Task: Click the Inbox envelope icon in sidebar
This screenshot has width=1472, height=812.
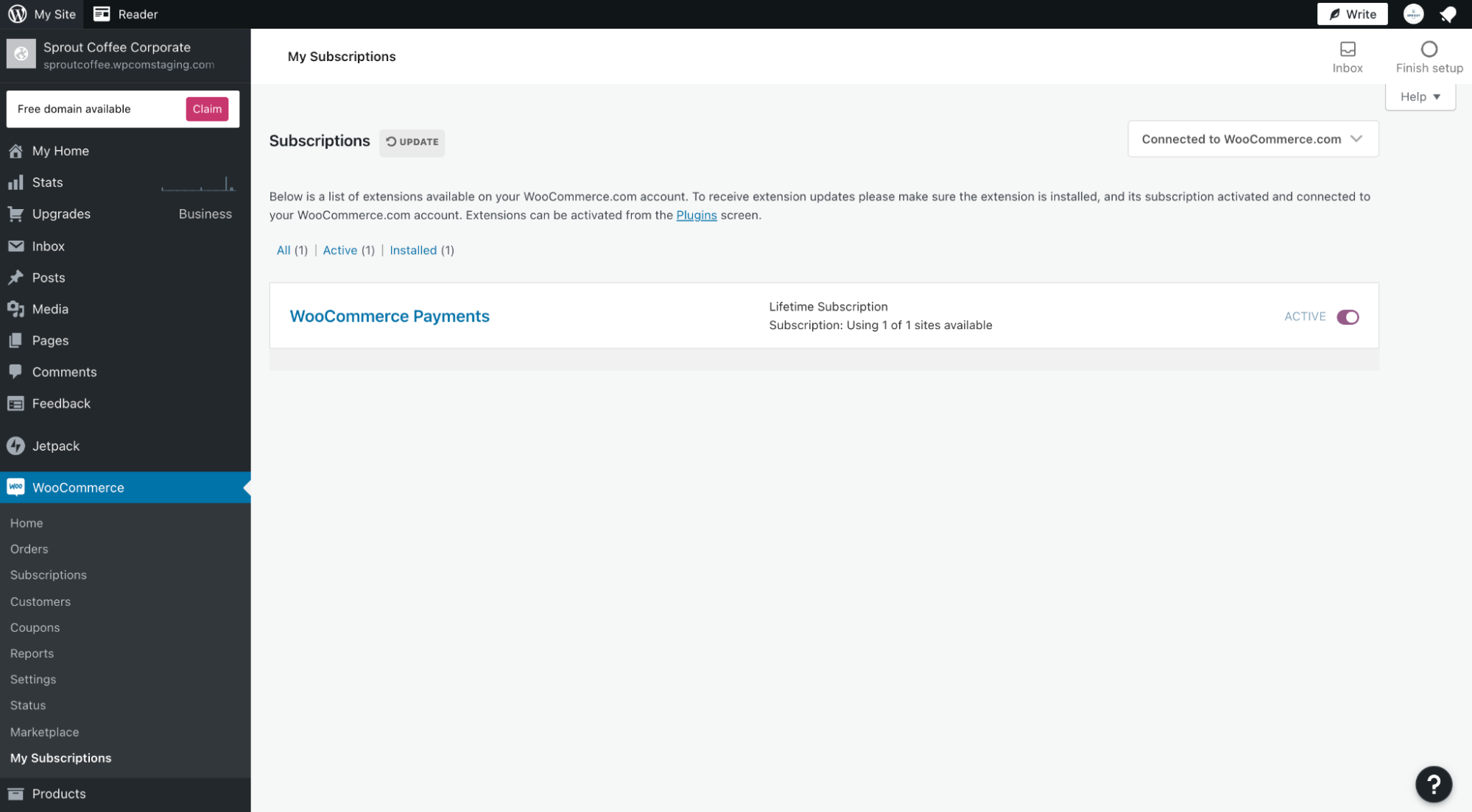Action: pos(15,246)
